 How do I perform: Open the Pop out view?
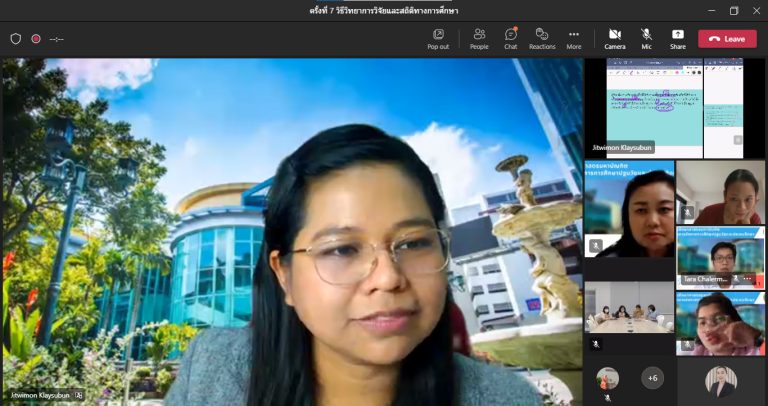pyautogui.click(x=438, y=38)
